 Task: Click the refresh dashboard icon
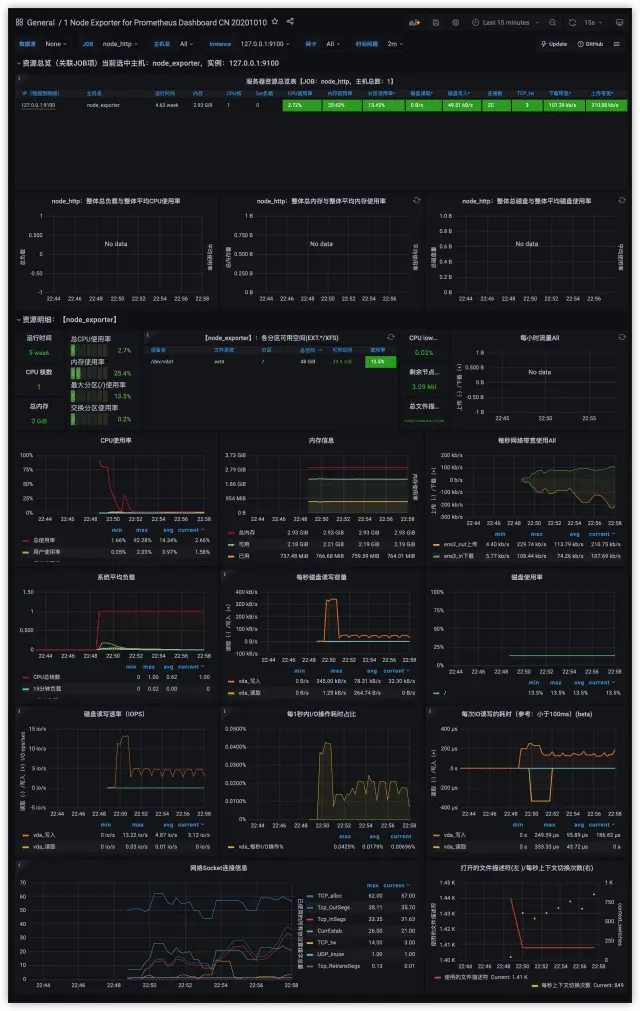point(572,22)
